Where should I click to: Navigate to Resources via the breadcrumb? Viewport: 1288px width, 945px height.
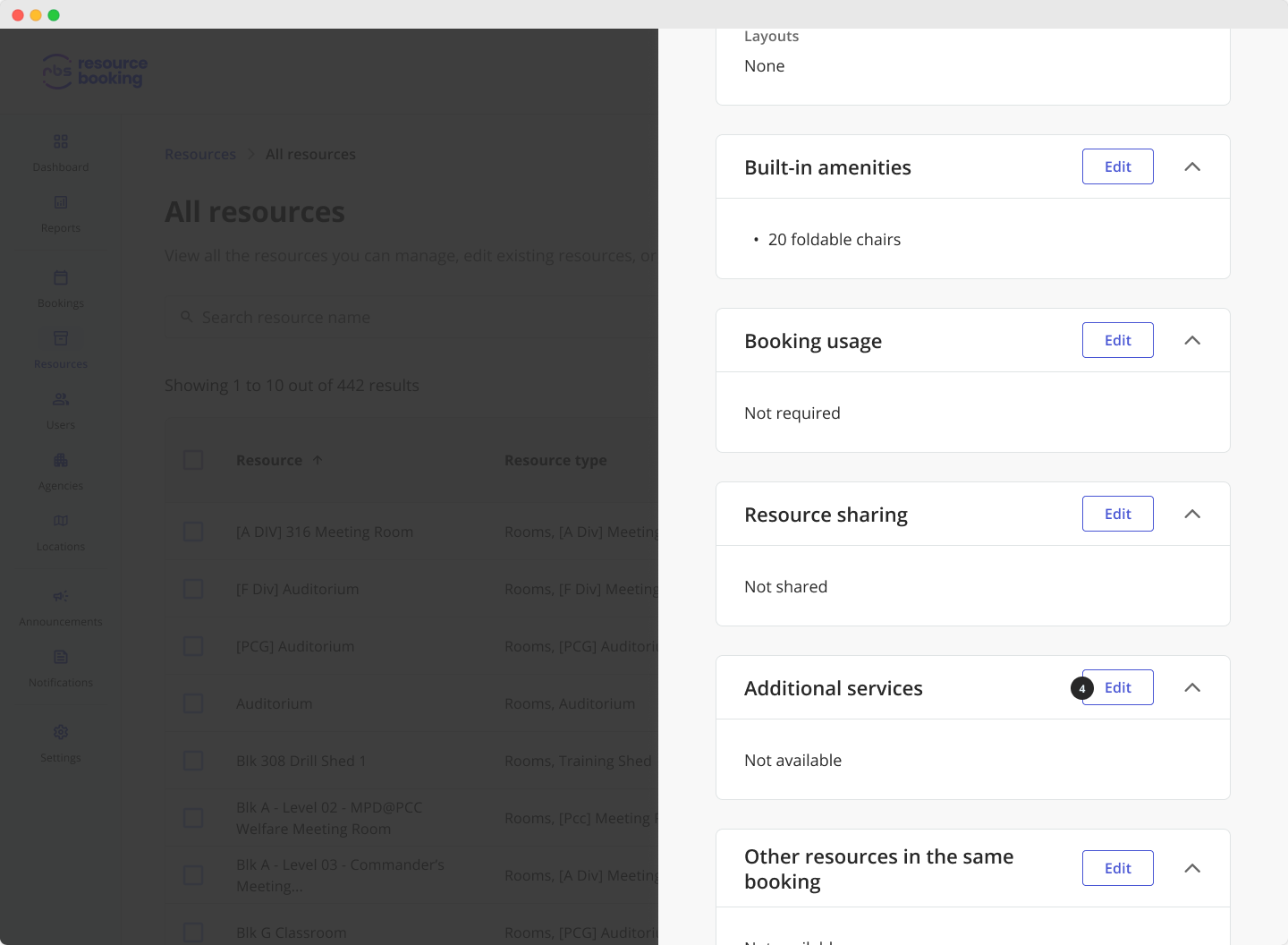point(200,154)
